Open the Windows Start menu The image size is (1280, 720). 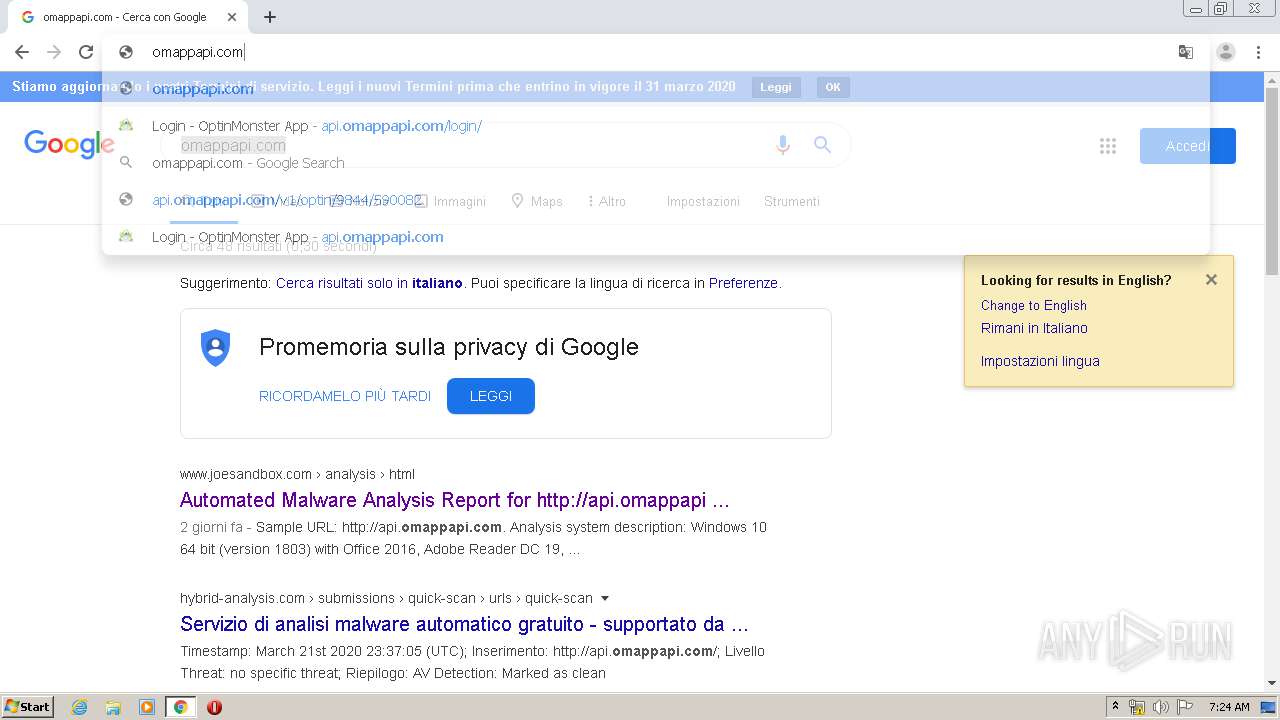[28, 706]
